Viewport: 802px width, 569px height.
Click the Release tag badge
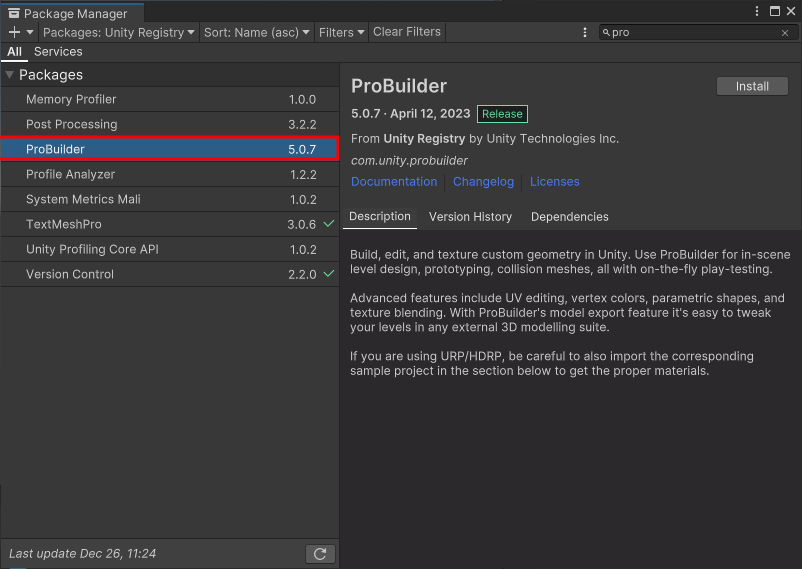[502, 114]
